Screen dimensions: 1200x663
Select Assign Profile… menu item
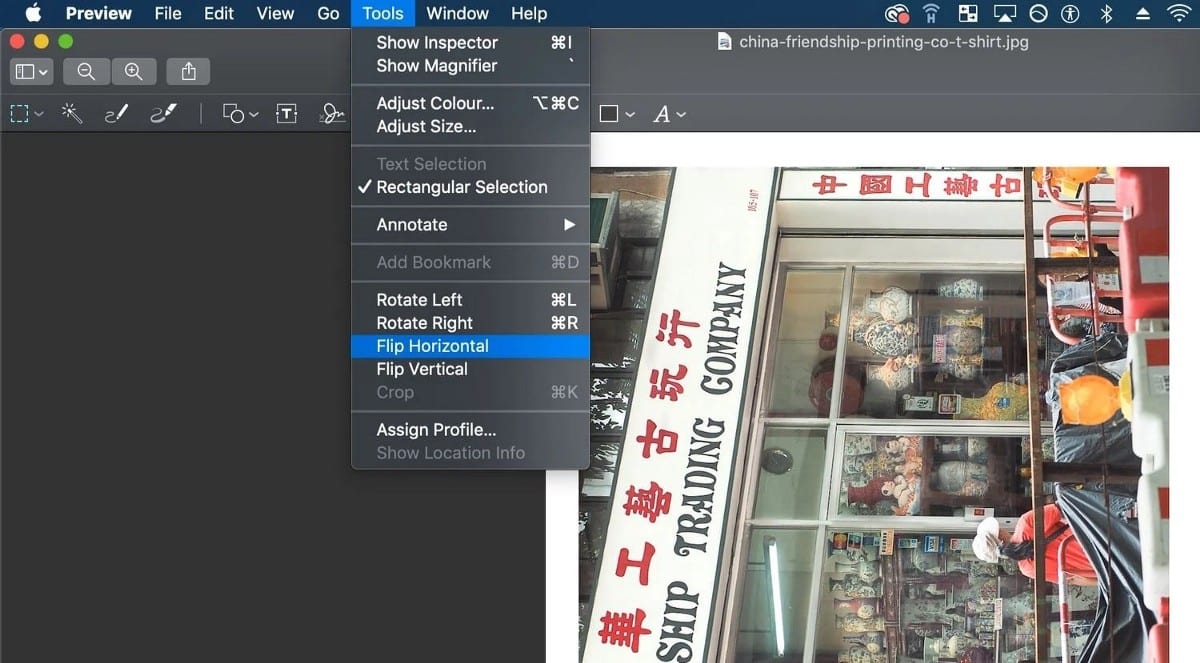(x=470, y=430)
